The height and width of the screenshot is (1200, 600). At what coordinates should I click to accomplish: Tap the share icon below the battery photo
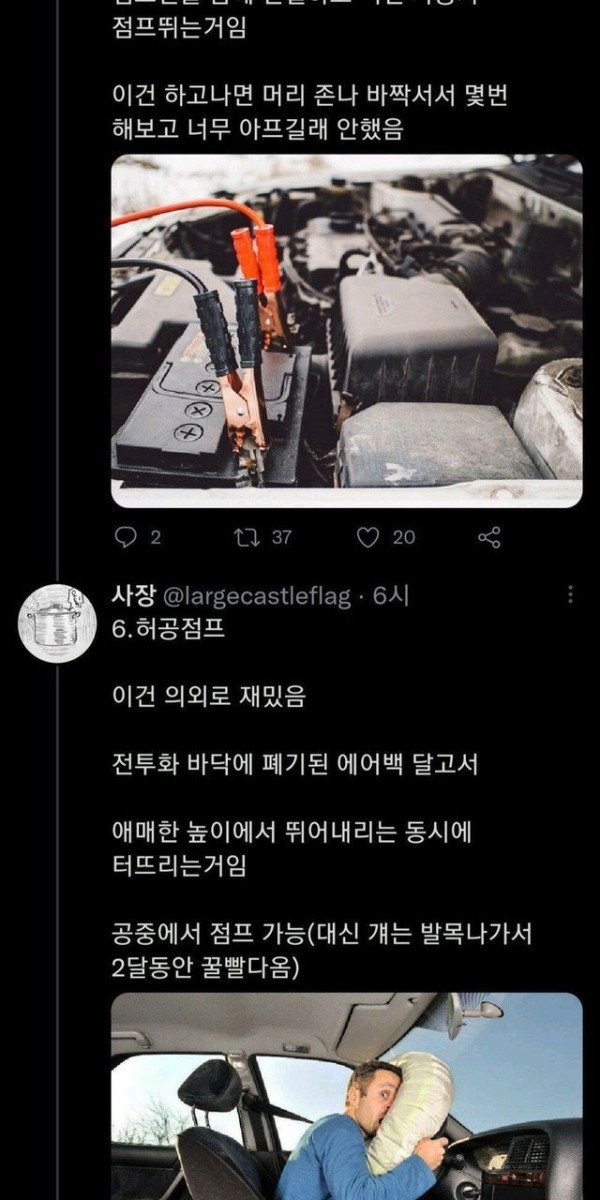(489, 537)
